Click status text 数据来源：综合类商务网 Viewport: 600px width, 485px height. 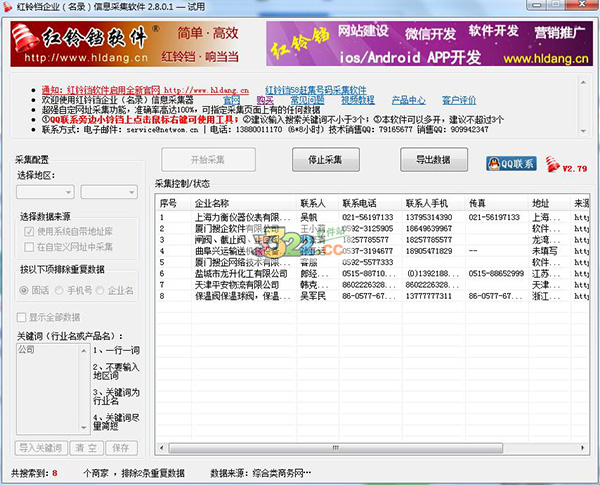pos(261,473)
